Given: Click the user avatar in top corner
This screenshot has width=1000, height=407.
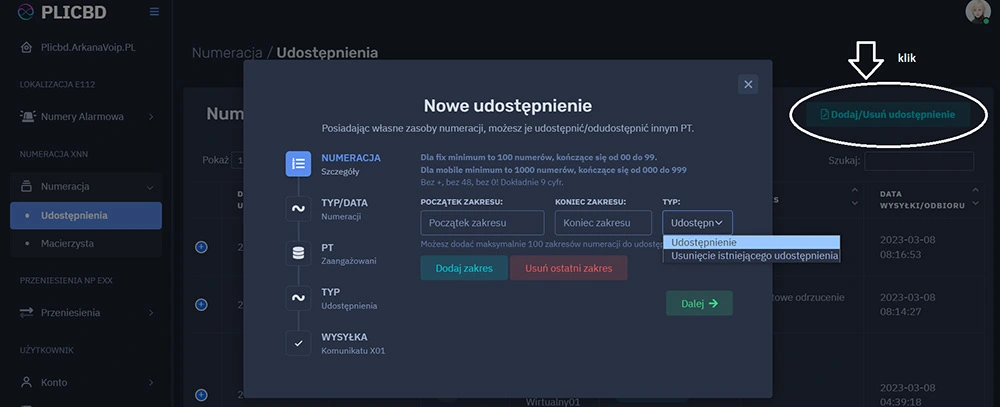Looking at the screenshot, I should click(976, 11).
